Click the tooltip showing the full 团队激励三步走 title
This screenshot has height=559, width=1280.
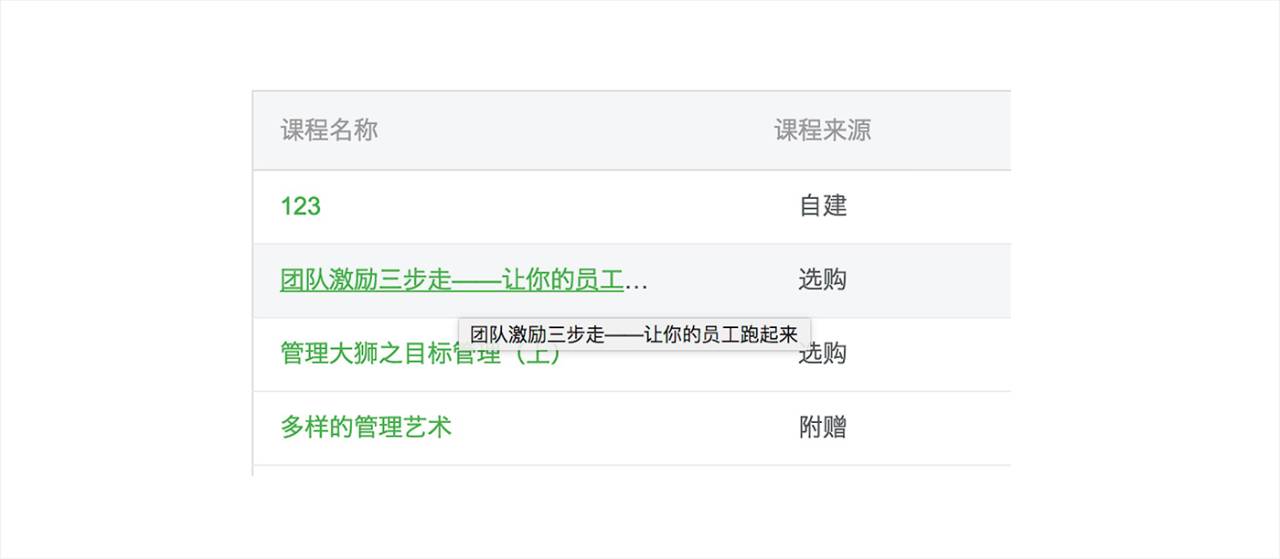point(634,335)
